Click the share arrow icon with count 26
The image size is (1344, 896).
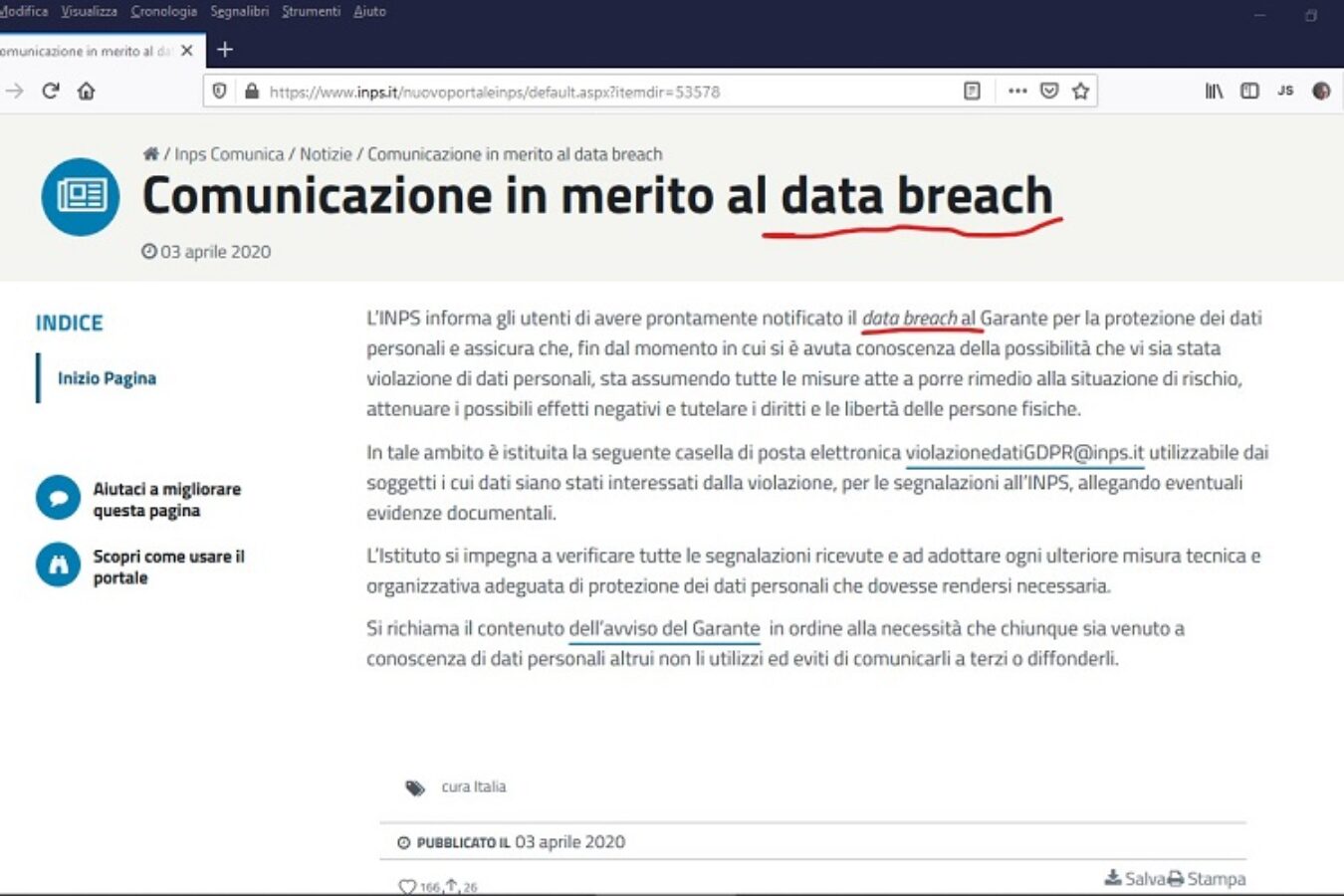point(451,884)
